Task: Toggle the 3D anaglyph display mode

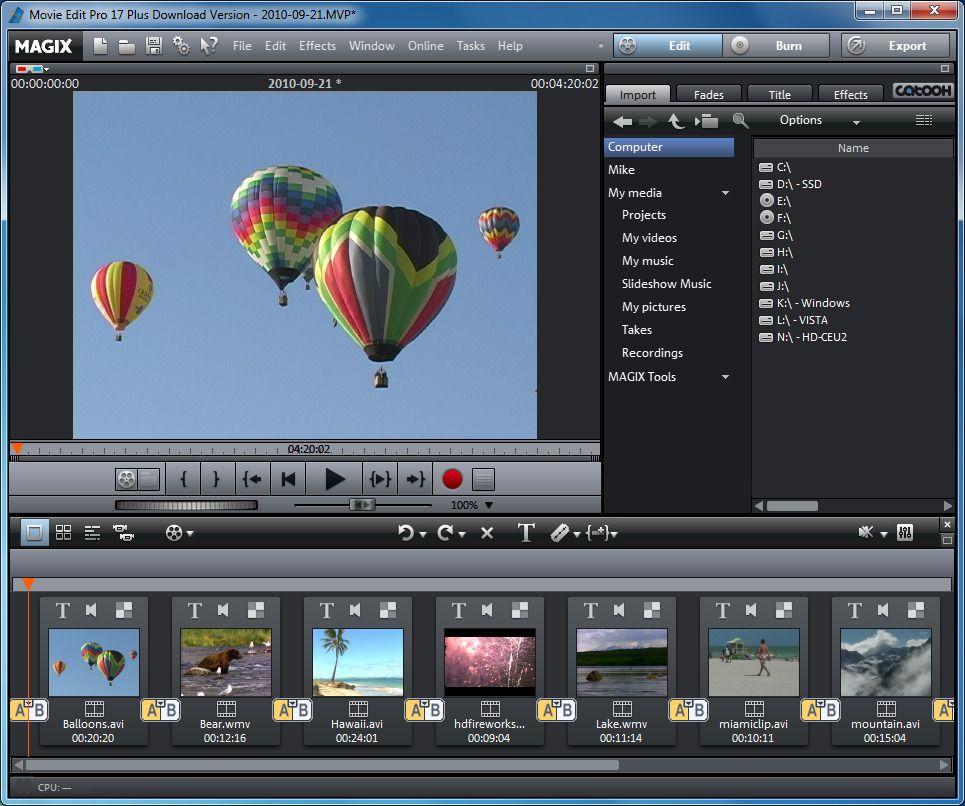Action: 32,69
